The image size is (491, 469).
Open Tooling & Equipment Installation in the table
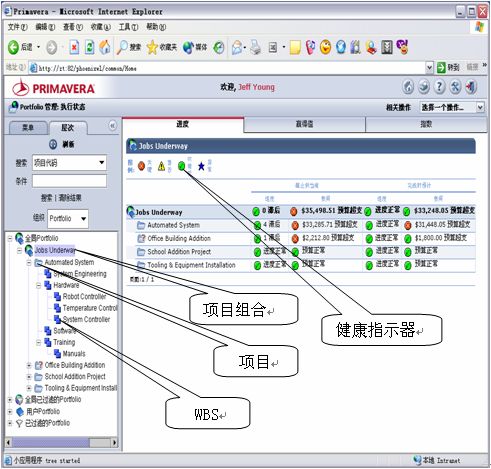tap(191, 265)
